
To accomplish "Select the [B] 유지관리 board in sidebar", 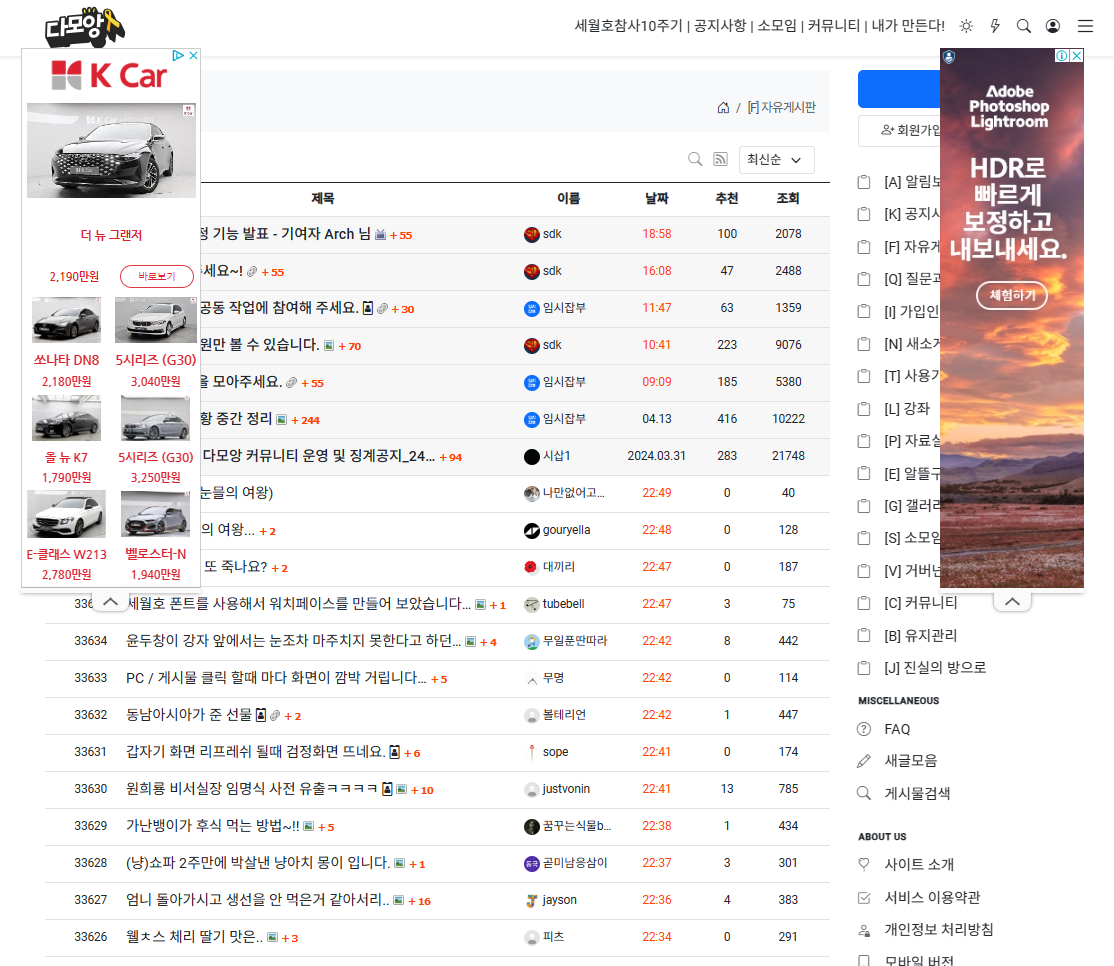I will click(920, 636).
